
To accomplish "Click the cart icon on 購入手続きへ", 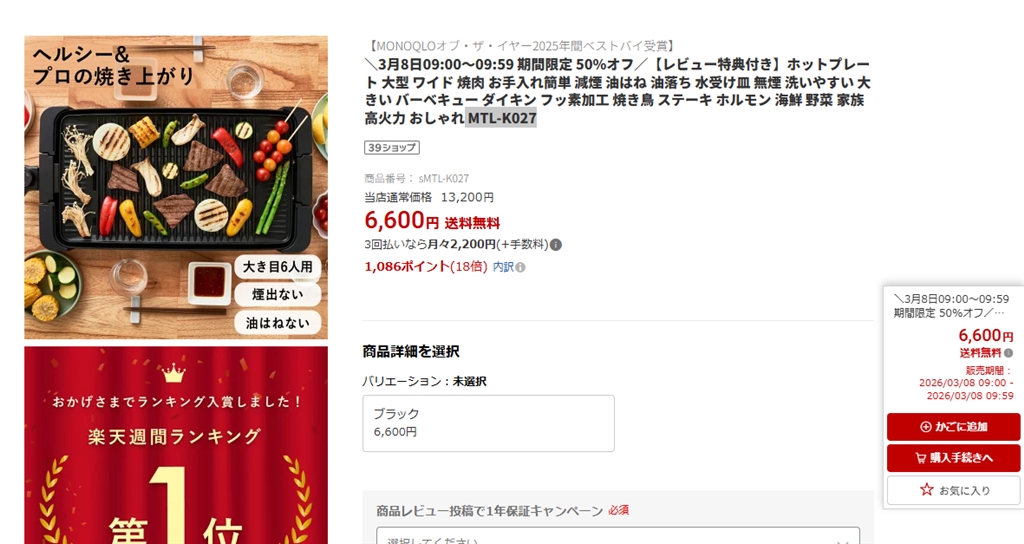I will click(x=920, y=458).
